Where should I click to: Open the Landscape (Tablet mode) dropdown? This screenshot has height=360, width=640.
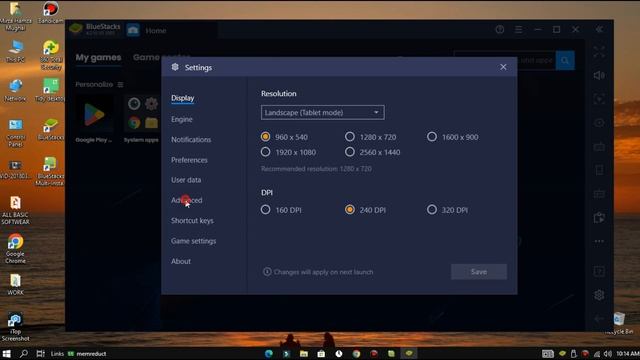click(322, 113)
